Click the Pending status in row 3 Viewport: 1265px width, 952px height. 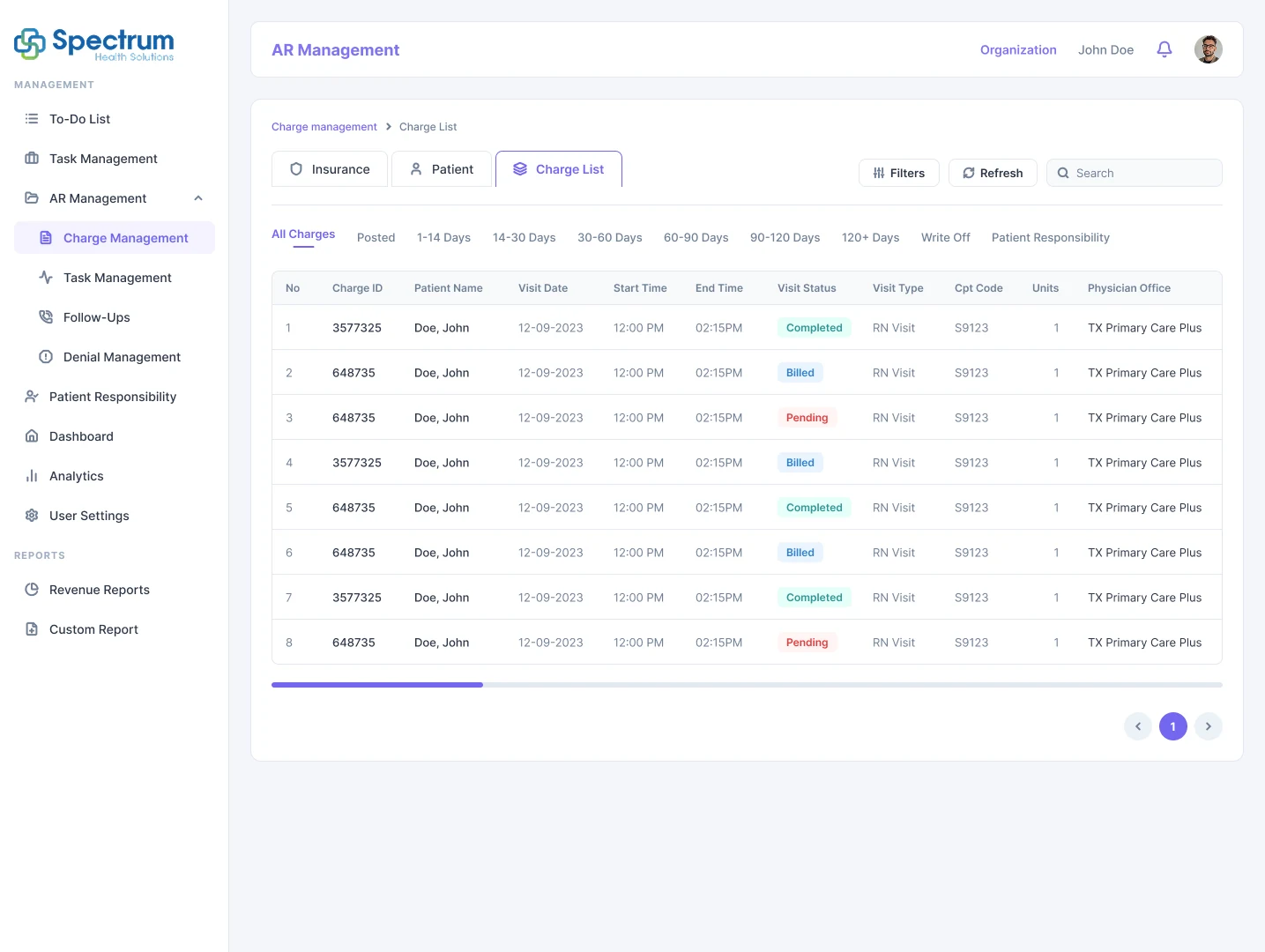[x=807, y=418]
